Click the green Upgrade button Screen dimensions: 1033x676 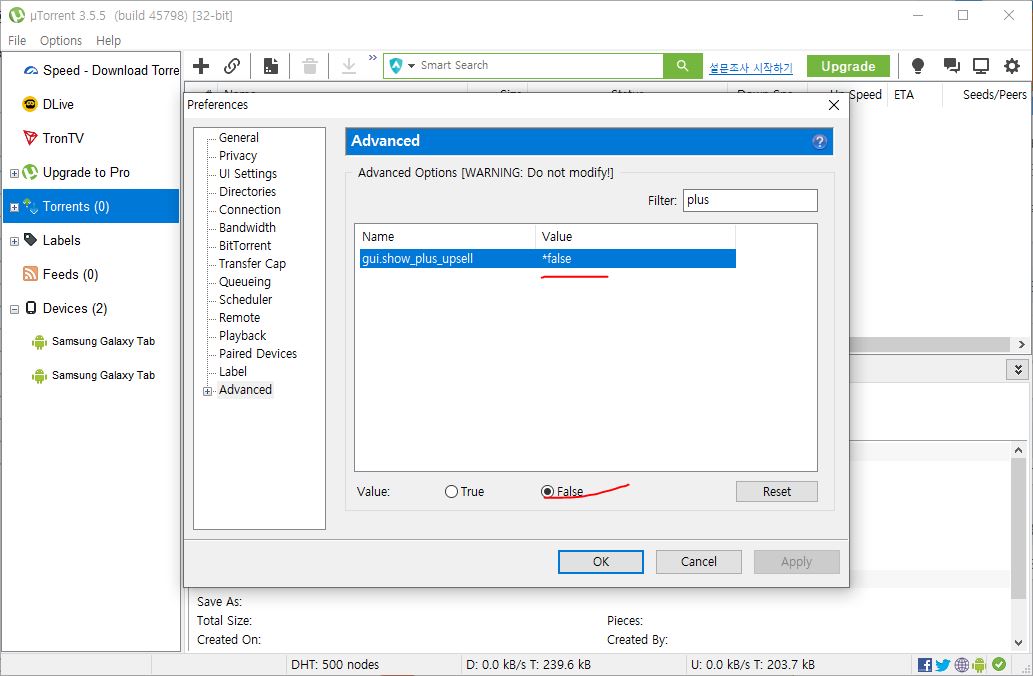(x=848, y=66)
